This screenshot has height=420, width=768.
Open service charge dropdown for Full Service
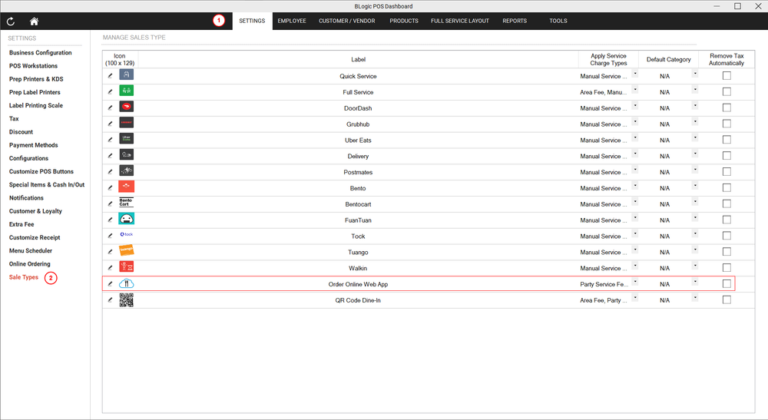click(x=635, y=90)
